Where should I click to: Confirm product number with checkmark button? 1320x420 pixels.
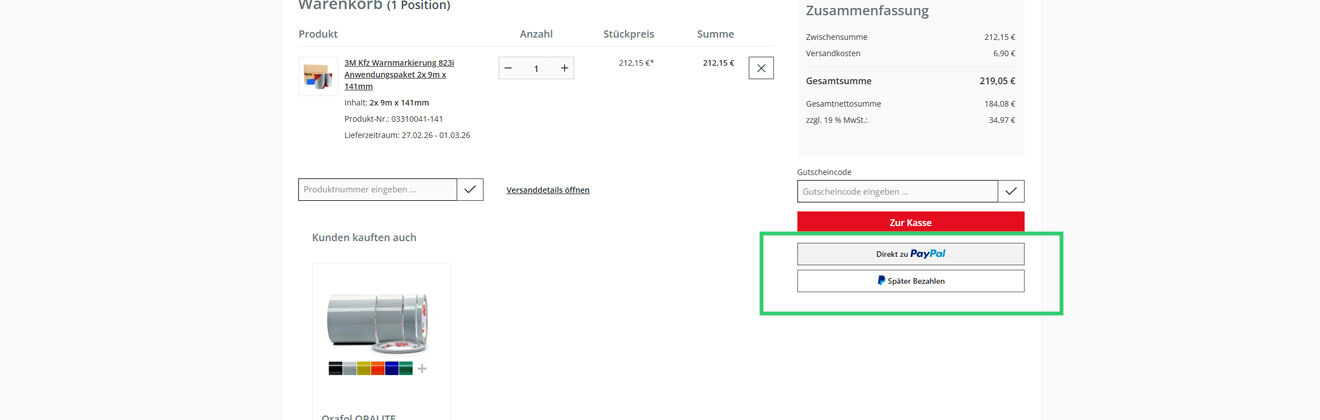(470, 189)
